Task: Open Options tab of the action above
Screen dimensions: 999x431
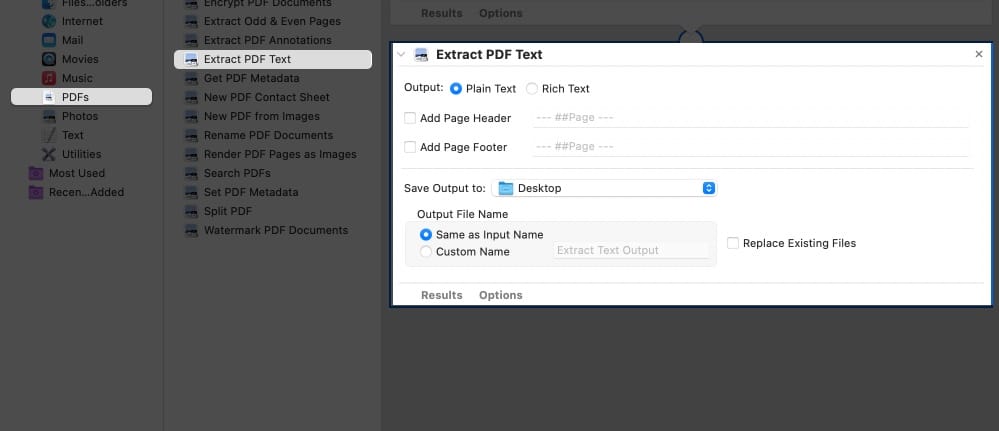Action: click(501, 13)
